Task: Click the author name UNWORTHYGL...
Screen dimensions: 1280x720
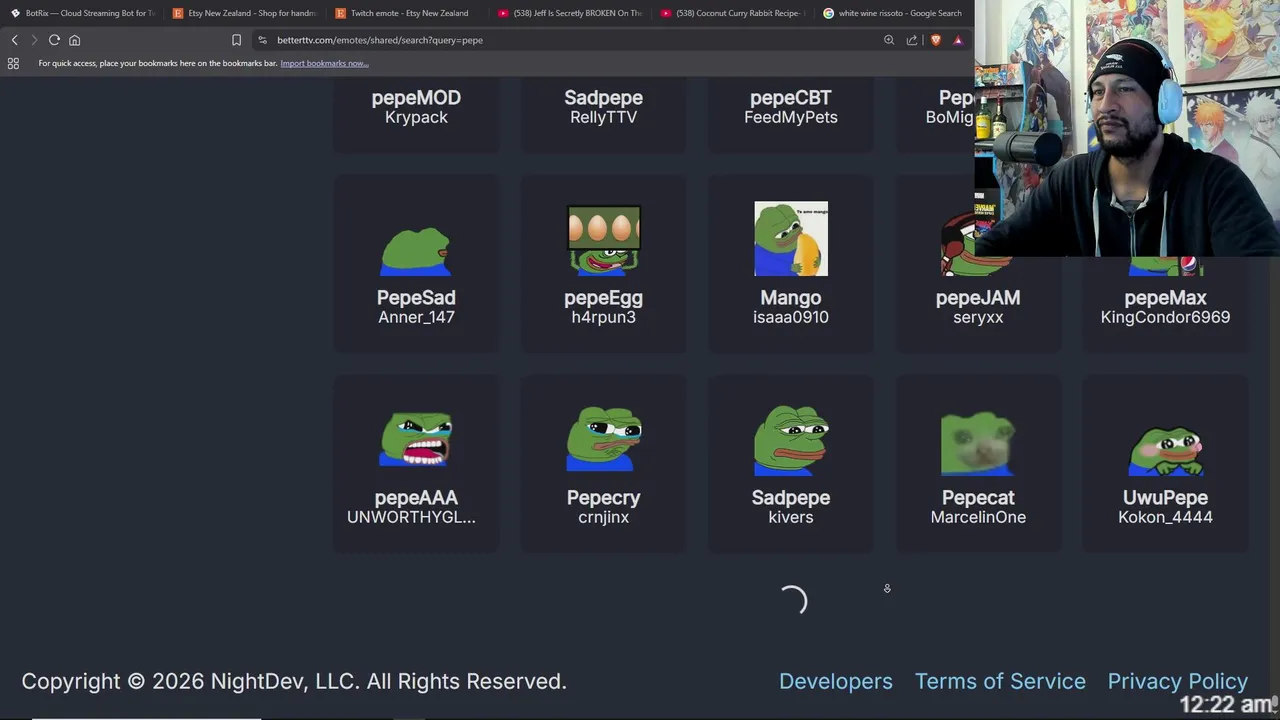Action: click(411, 517)
